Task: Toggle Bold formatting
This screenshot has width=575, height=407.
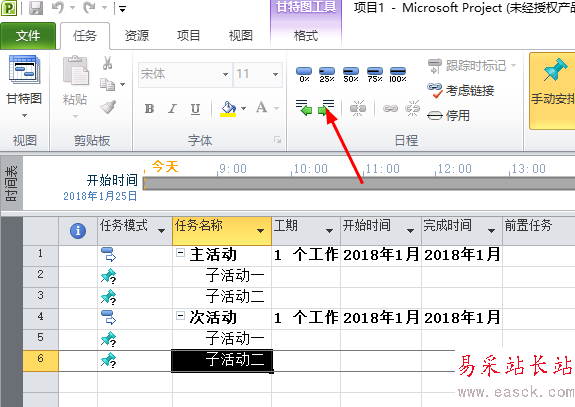Action: point(149,109)
